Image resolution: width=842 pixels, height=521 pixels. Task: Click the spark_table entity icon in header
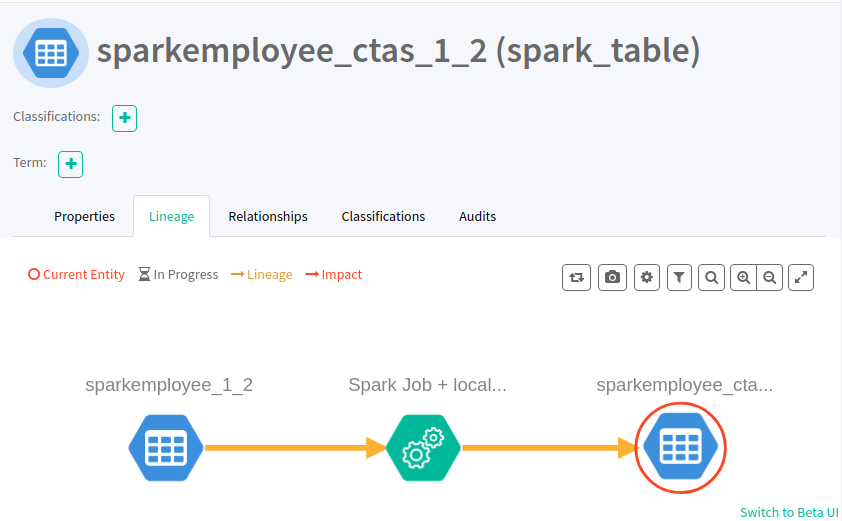[x=51, y=53]
